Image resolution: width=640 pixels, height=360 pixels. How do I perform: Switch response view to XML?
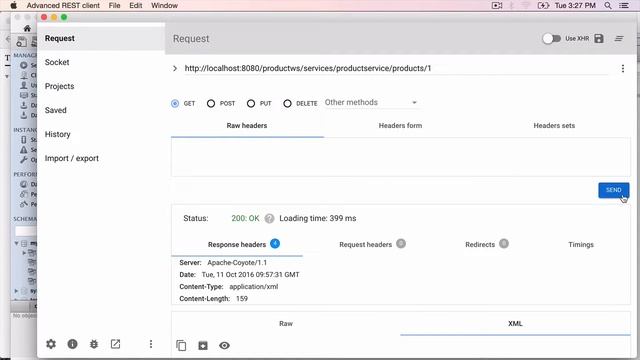(x=515, y=324)
